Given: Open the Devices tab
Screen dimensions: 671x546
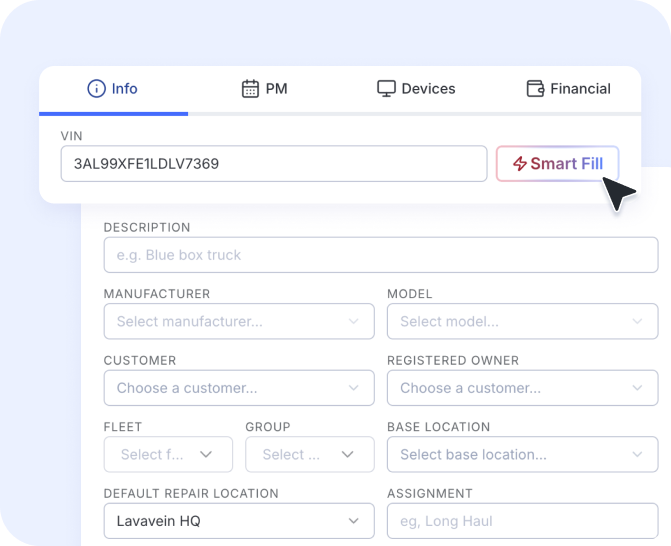Looking at the screenshot, I should pyautogui.click(x=416, y=89).
